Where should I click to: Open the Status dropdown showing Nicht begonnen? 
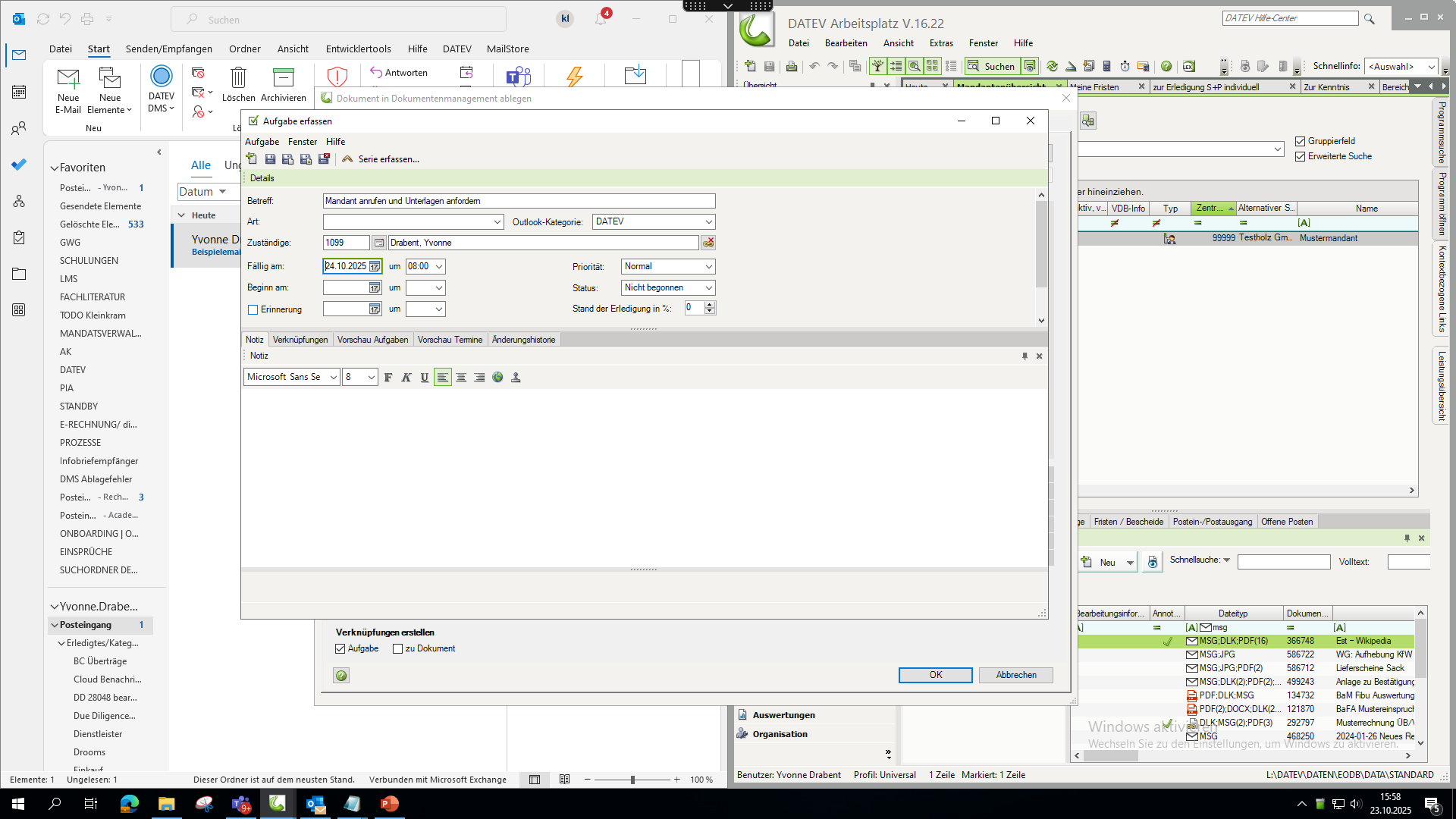point(708,288)
